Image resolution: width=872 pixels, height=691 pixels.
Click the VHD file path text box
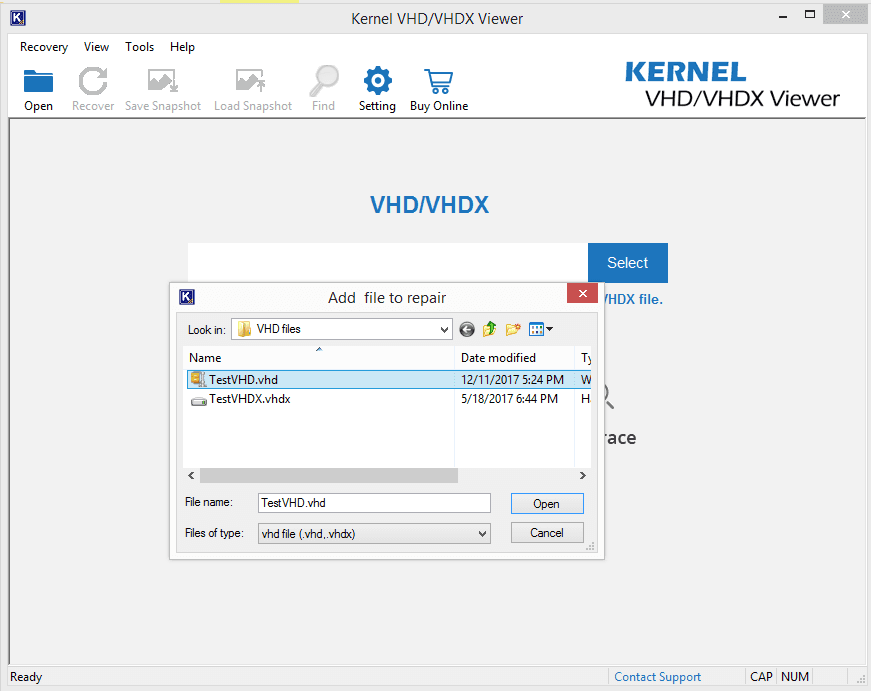point(388,262)
